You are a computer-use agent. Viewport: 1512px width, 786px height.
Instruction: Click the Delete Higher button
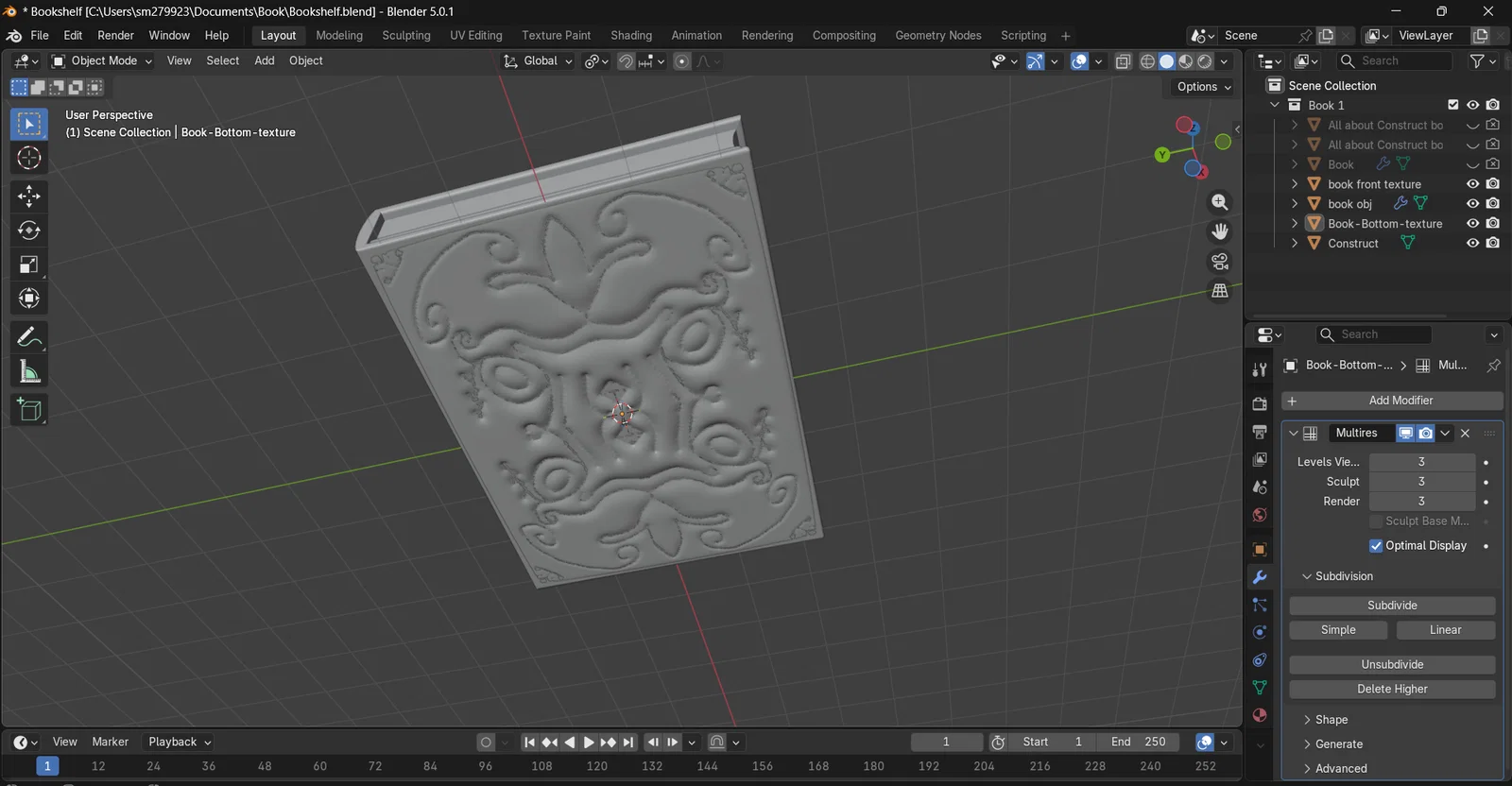1392,690
